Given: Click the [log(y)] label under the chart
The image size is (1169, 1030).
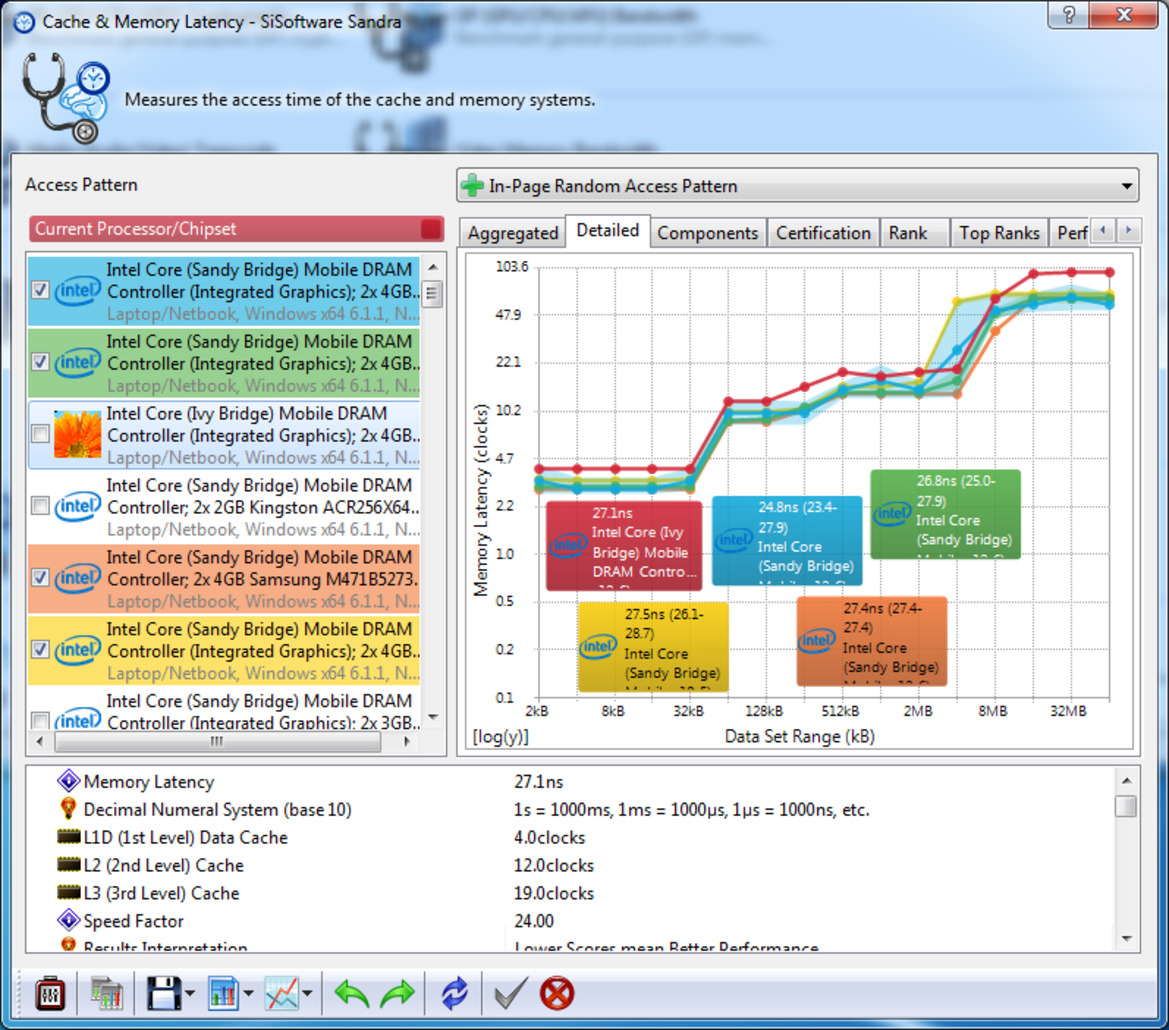Looking at the screenshot, I should [x=501, y=736].
